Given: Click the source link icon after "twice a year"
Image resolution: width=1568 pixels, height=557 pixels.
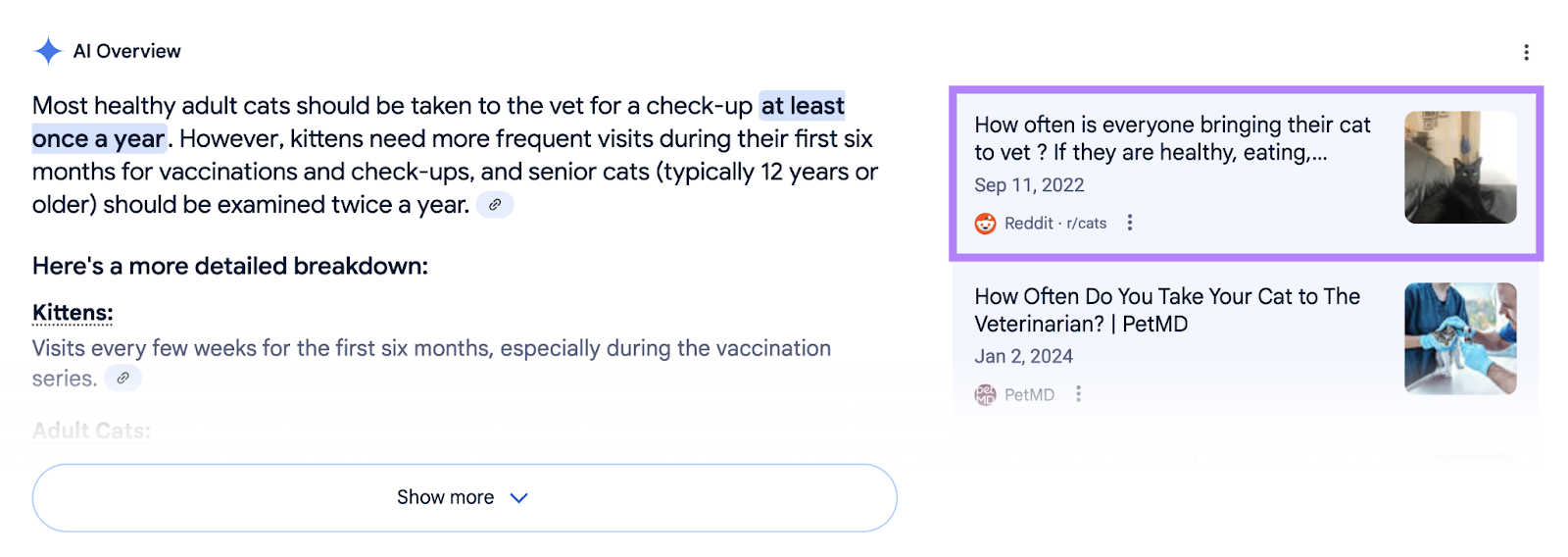Looking at the screenshot, I should click(495, 205).
